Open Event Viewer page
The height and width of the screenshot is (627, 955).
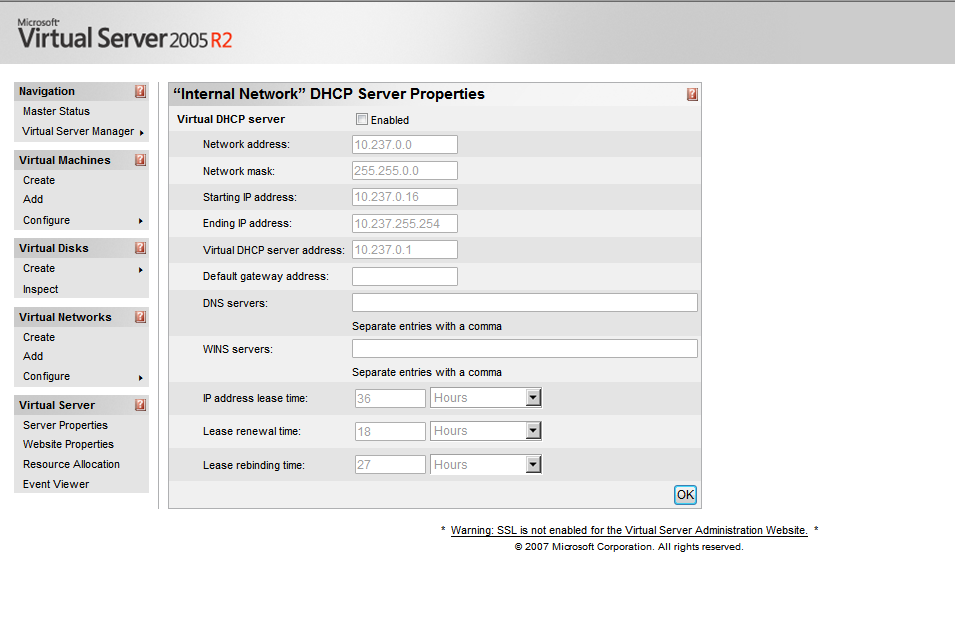click(x=56, y=484)
